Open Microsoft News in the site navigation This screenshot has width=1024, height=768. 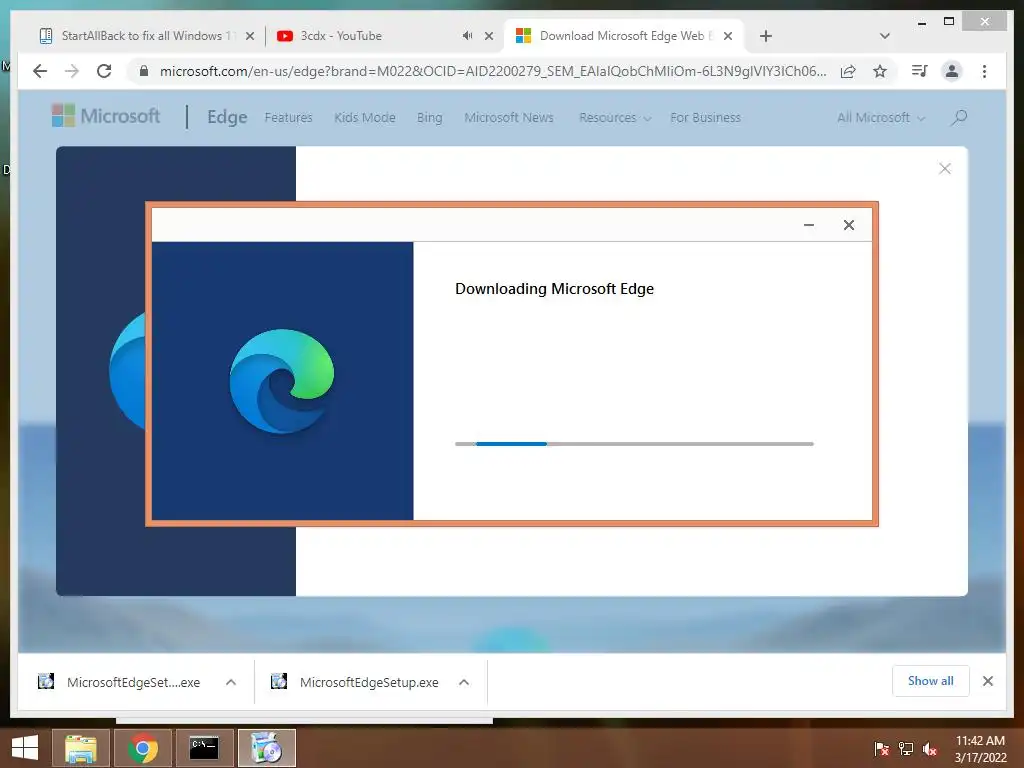pyautogui.click(x=509, y=118)
